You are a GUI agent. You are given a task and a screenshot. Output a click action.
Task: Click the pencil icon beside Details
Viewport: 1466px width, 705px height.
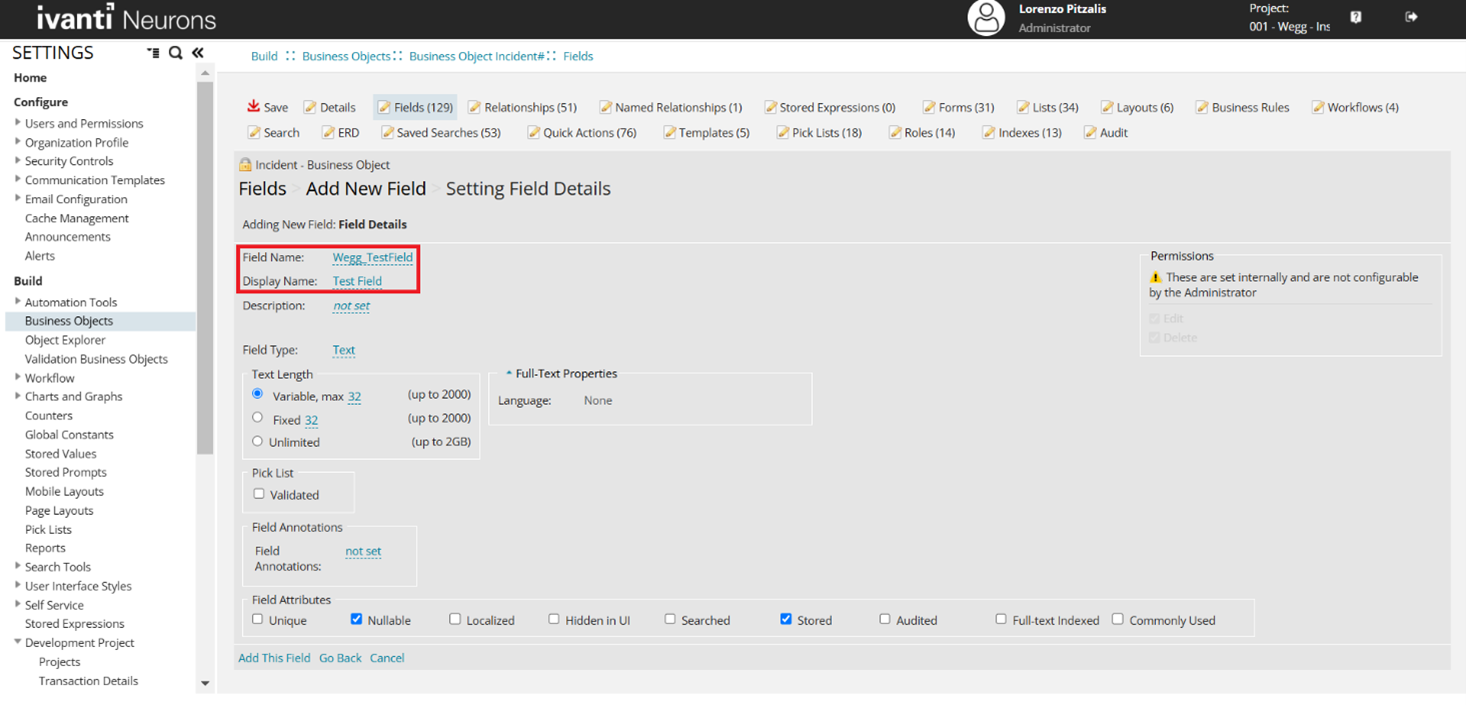point(310,107)
